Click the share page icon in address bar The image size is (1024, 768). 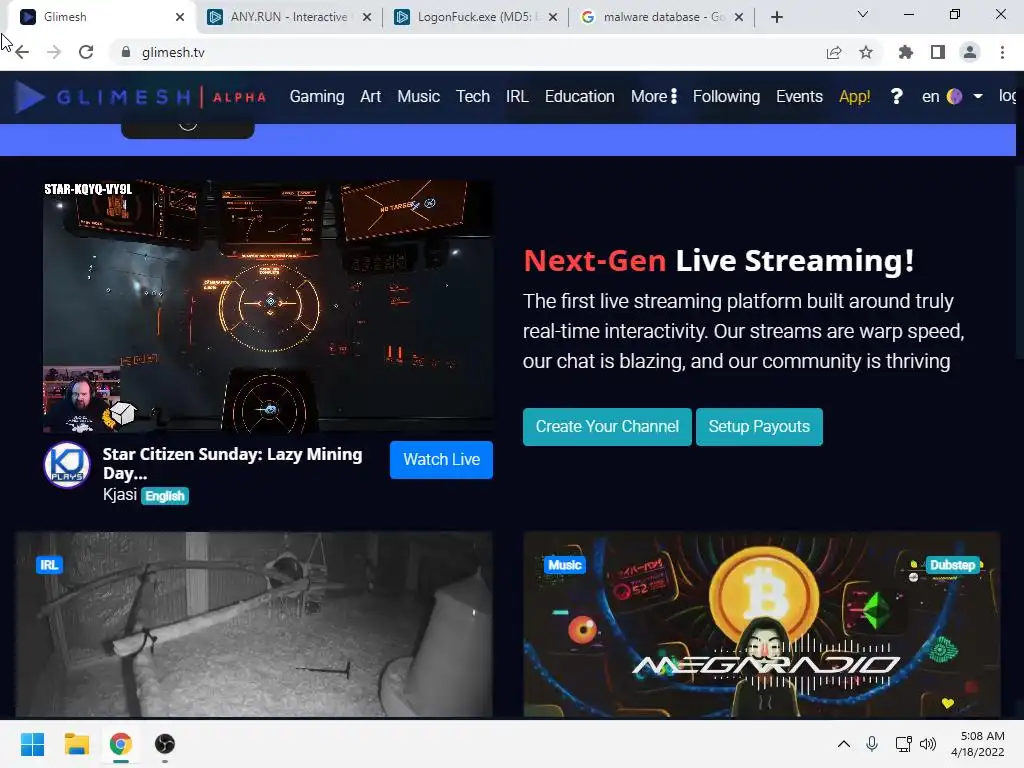tap(834, 52)
